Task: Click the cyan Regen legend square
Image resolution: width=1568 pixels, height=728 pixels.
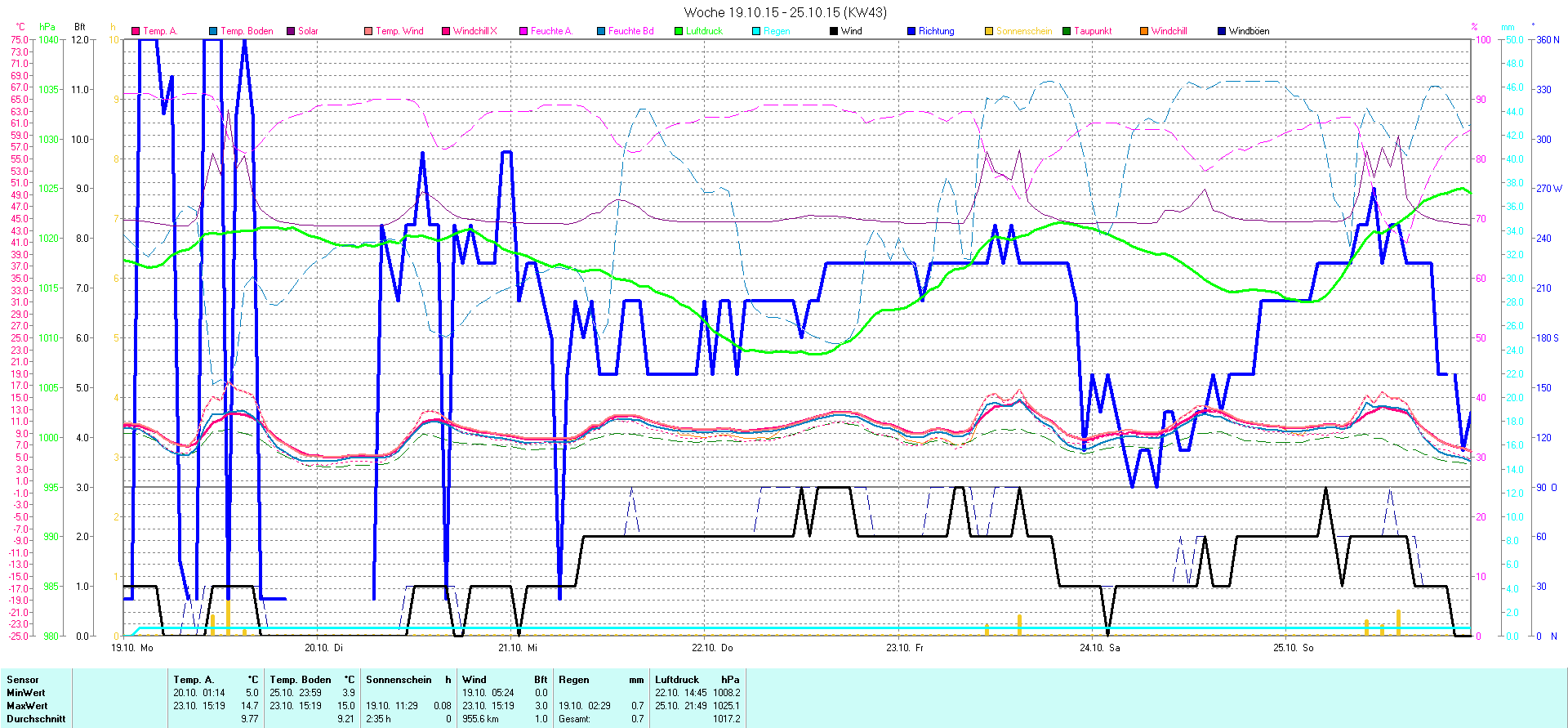Action: tap(756, 31)
